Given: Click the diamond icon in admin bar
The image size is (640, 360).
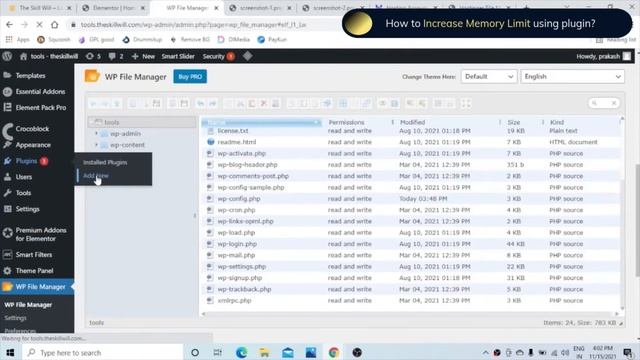Looking at the screenshot, I should click(247, 56).
